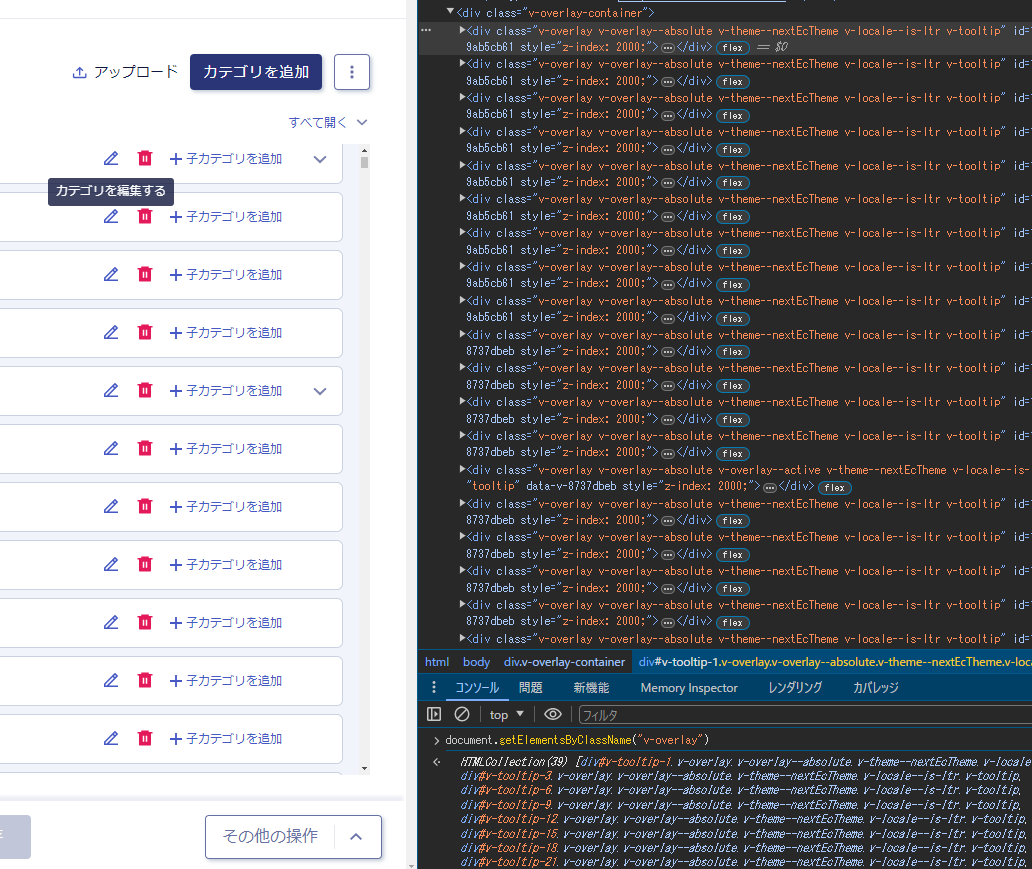Expand the v-overlay--active div node triangle
This screenshot has height=869, width=1032.
463,469
